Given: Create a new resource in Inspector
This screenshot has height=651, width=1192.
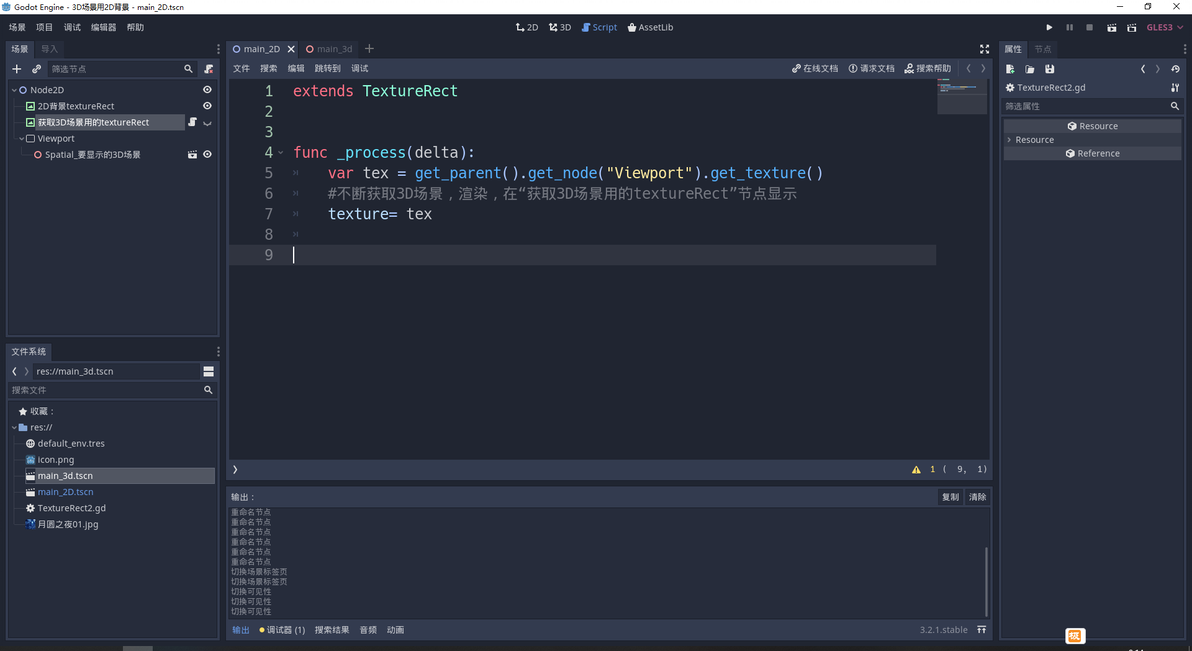Looking at the screenshot, I should tap(1010, 68).
